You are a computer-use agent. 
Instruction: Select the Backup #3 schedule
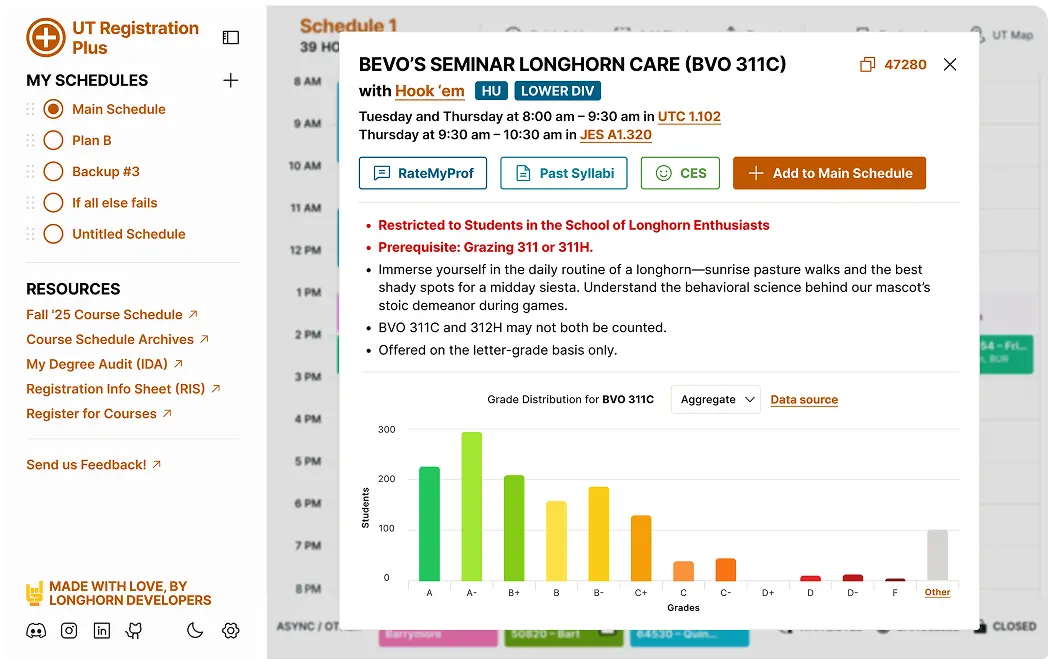pyautogui.click(x=54, y=172)
